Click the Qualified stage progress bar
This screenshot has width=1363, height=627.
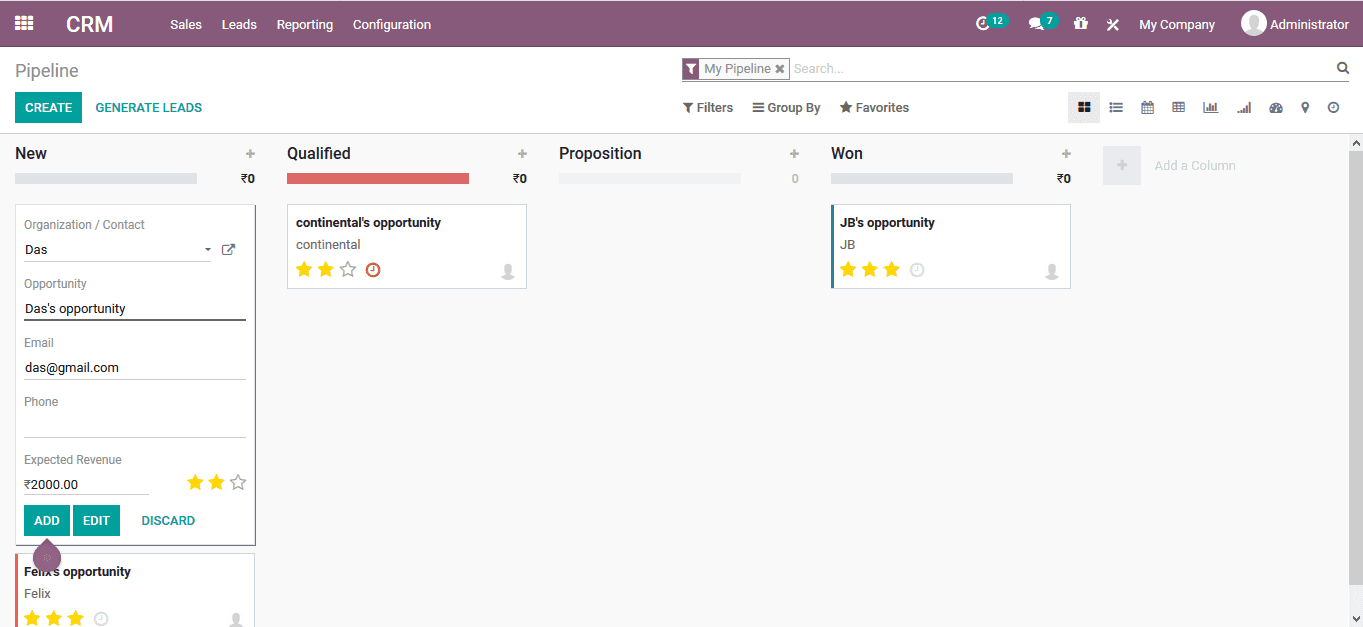pos(378,177)
